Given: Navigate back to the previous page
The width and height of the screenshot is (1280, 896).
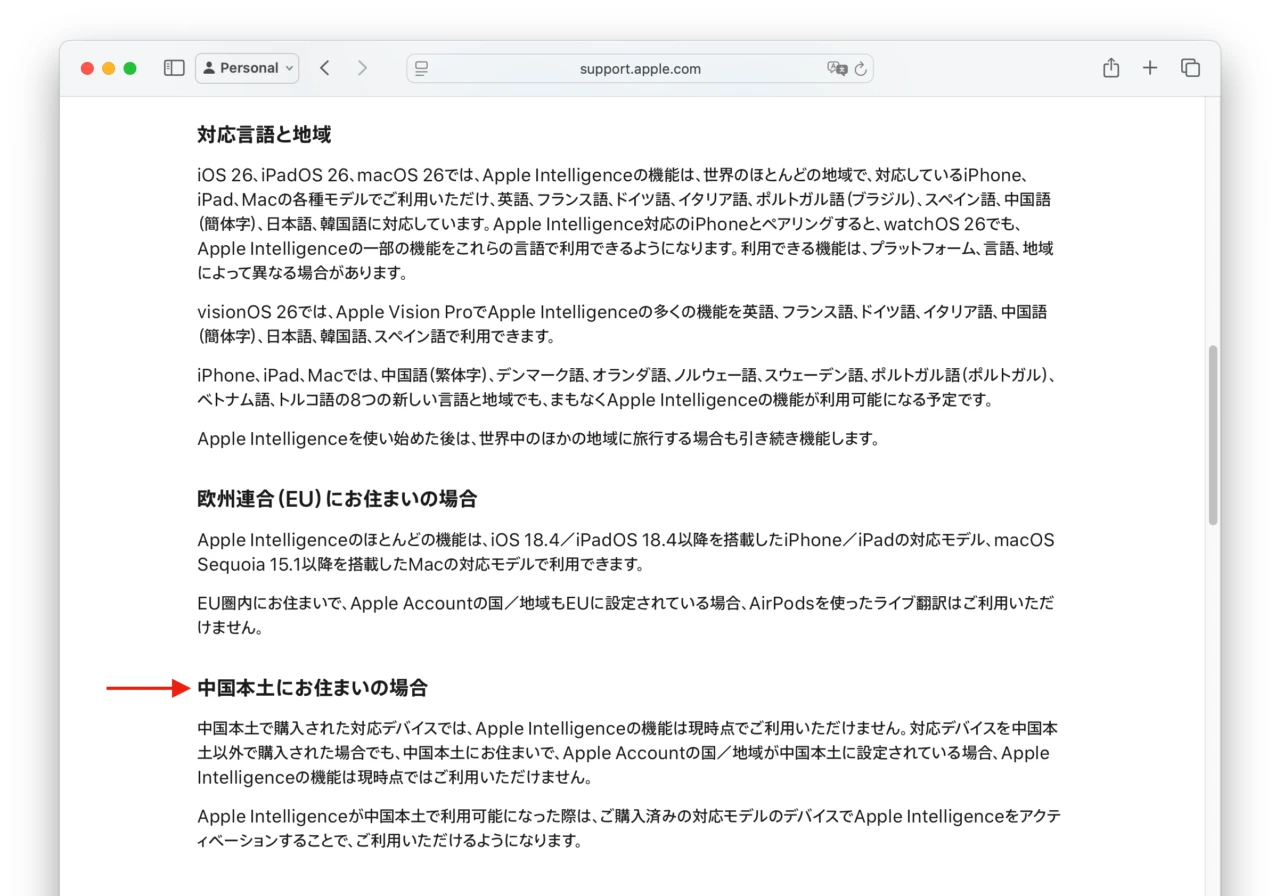Looking at the screenshot, I should pos(324,67).
